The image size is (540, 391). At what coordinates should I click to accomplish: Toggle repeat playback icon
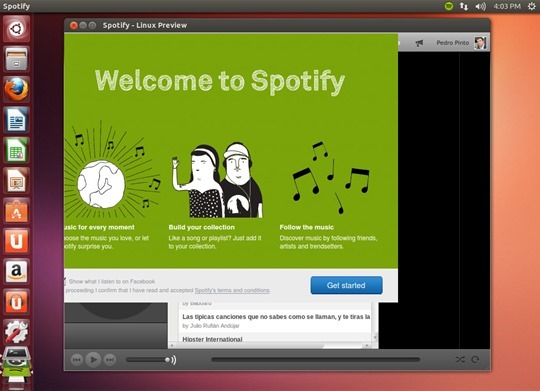pyautogui.click(x=475, y=360)
